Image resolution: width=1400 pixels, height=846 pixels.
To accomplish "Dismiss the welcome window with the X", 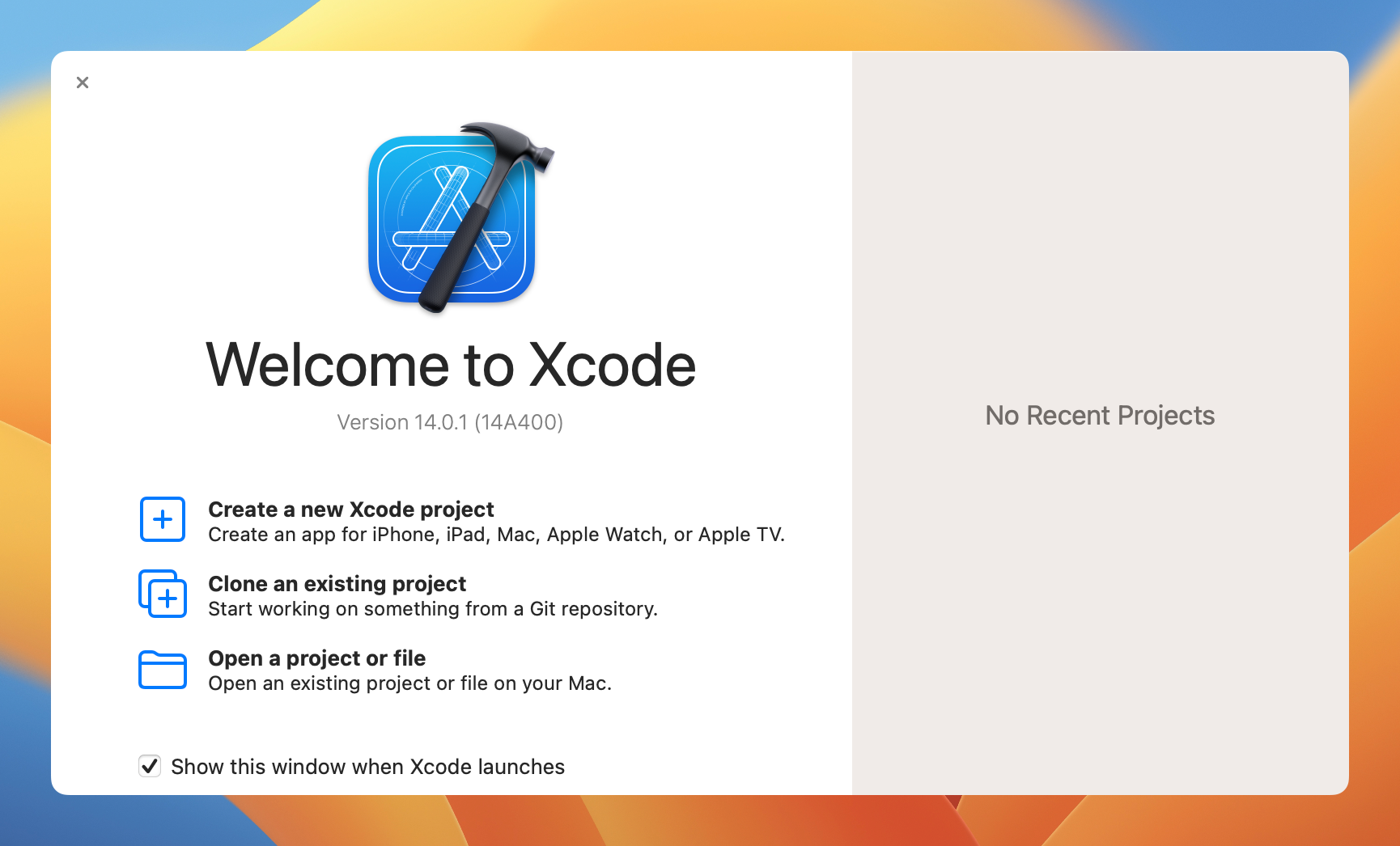I will [x=82, y=82].
